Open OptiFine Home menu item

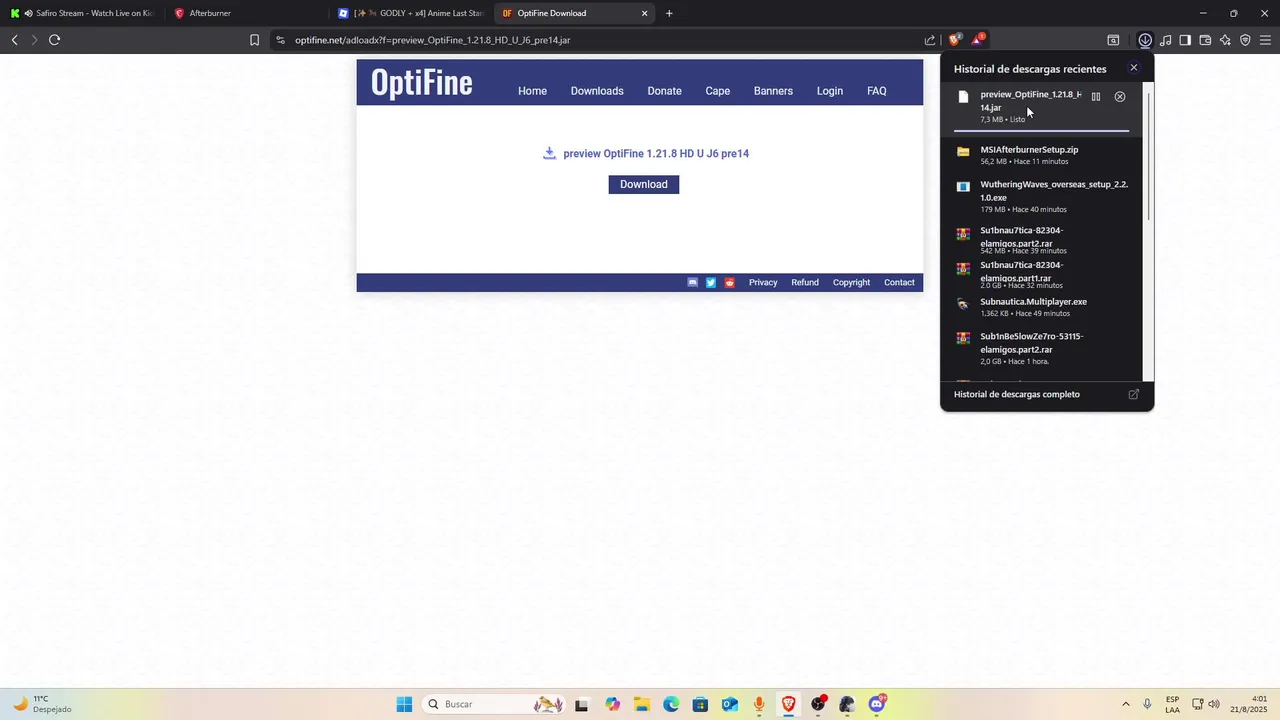(x=532, y=91)
